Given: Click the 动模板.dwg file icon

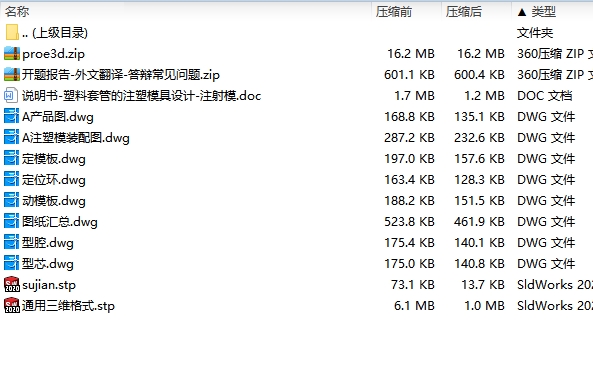Looking at the screenshot, I should [x=11, y=200].
